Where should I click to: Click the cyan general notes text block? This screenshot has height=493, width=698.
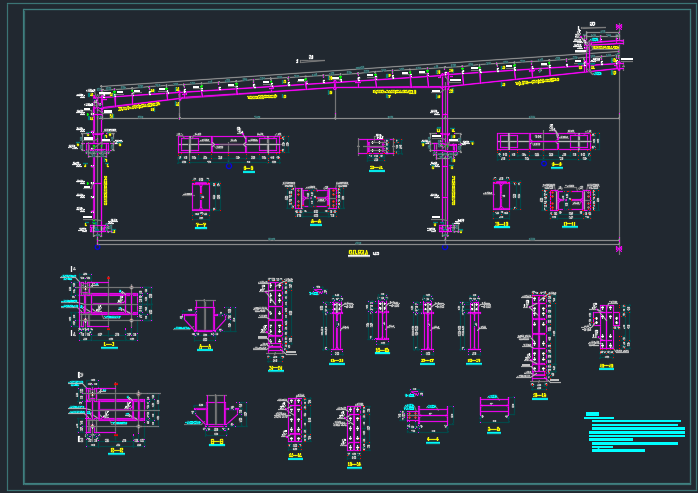(x=634, y=432)
